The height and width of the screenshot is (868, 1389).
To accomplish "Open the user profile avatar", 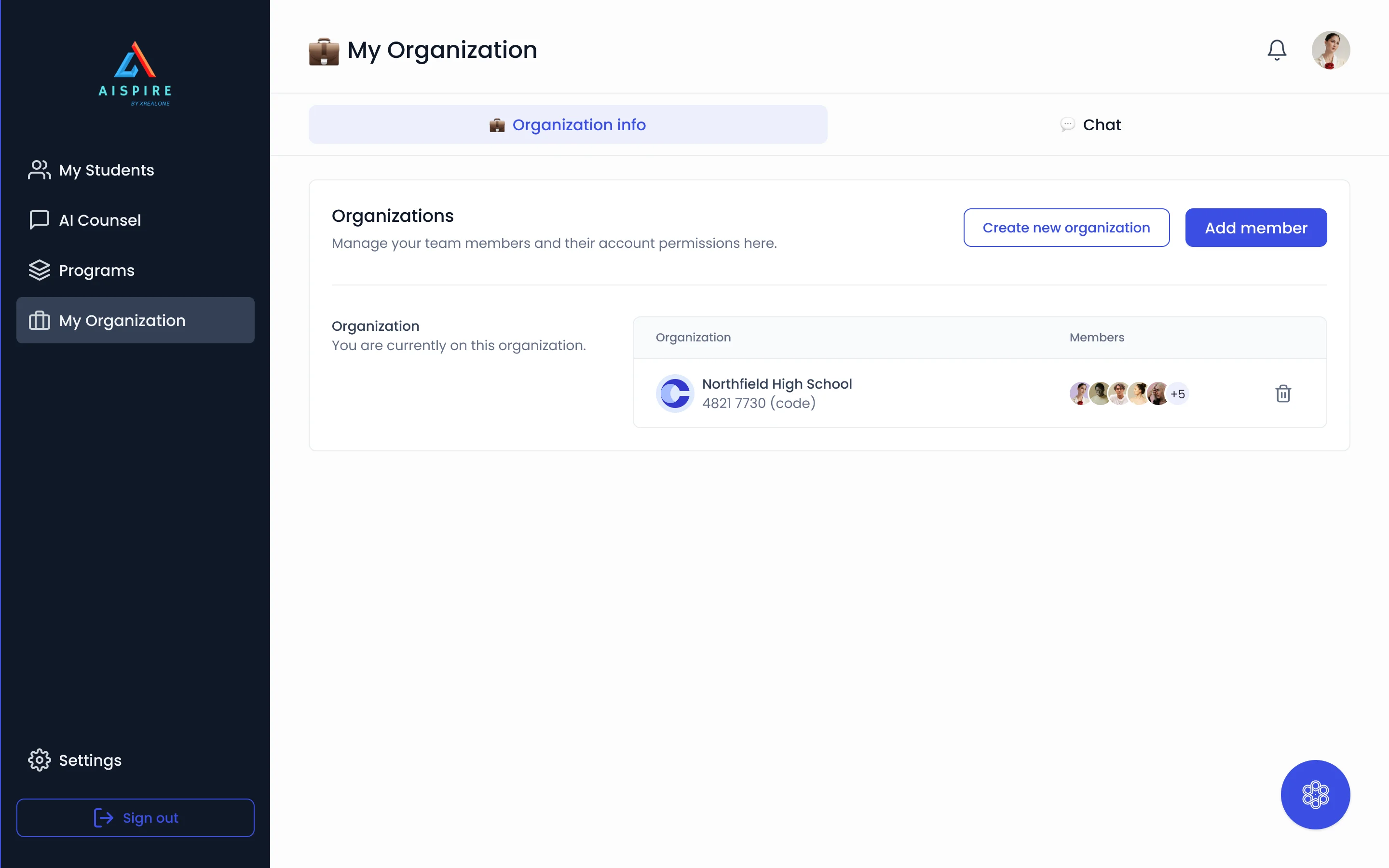I will [1331, 50].
